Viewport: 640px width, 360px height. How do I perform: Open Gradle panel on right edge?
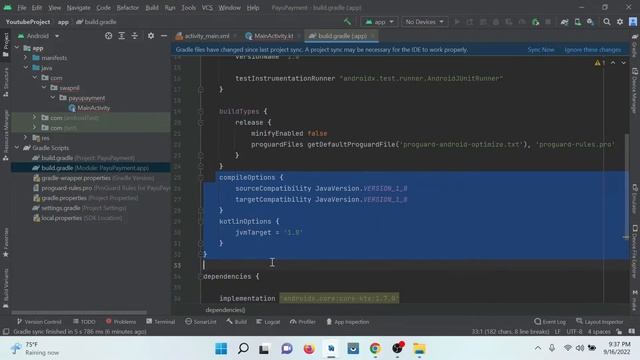[635, 46]
